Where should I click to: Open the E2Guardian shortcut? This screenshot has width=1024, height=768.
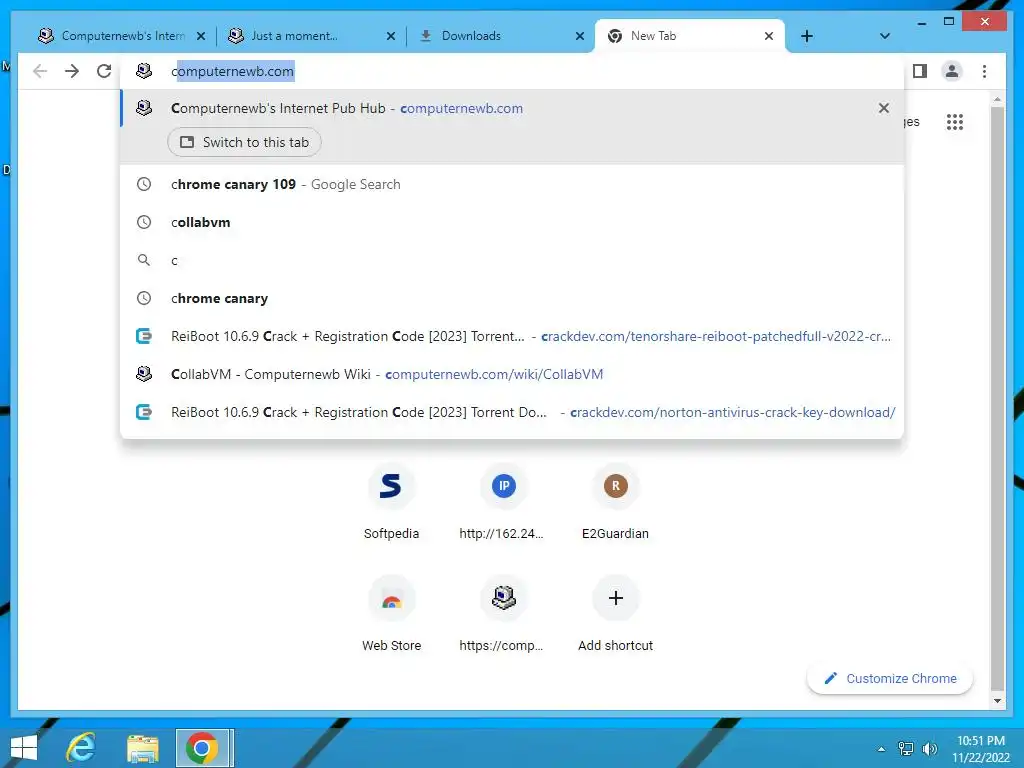[615, 504]
